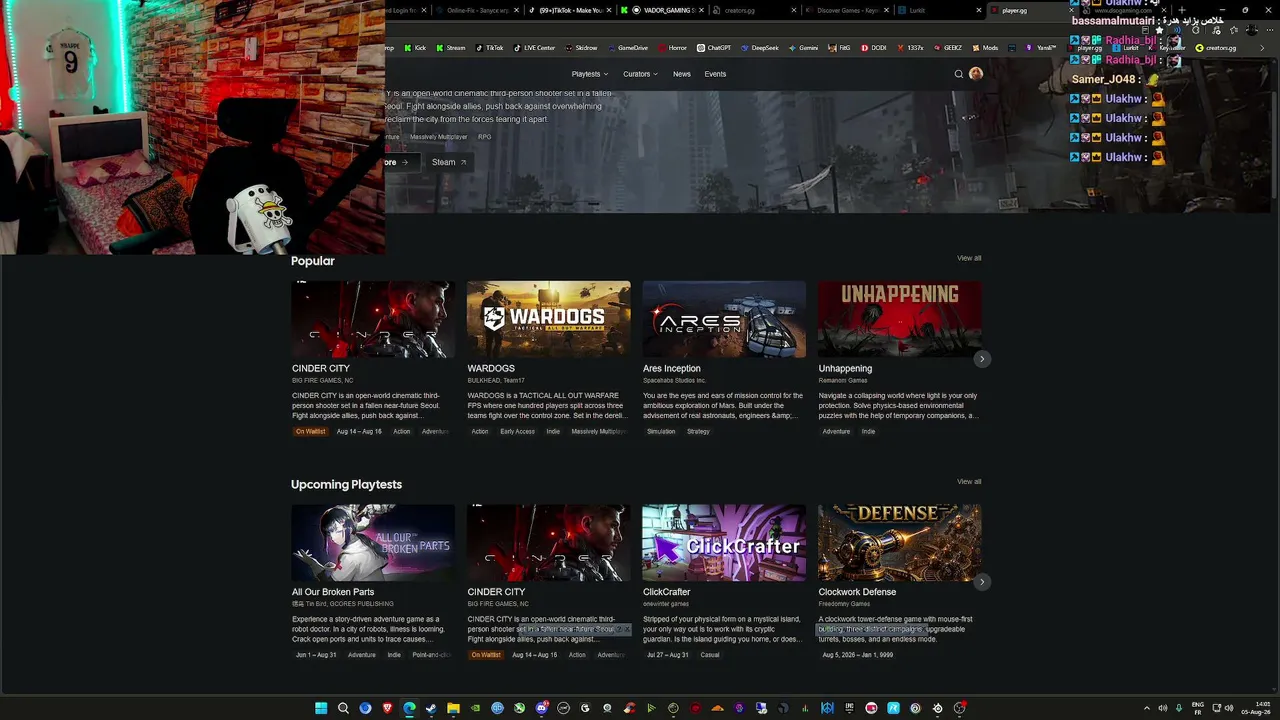Click the ClickCrafter thumbnail image
Screen dimensions: 1280x720
coord(724,543)
